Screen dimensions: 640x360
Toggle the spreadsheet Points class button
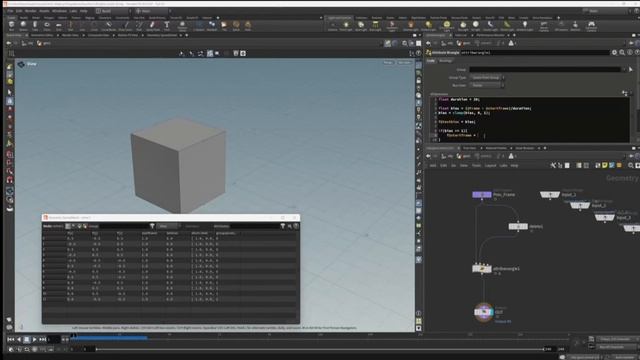pyautogui.click(x=68, y=226)
